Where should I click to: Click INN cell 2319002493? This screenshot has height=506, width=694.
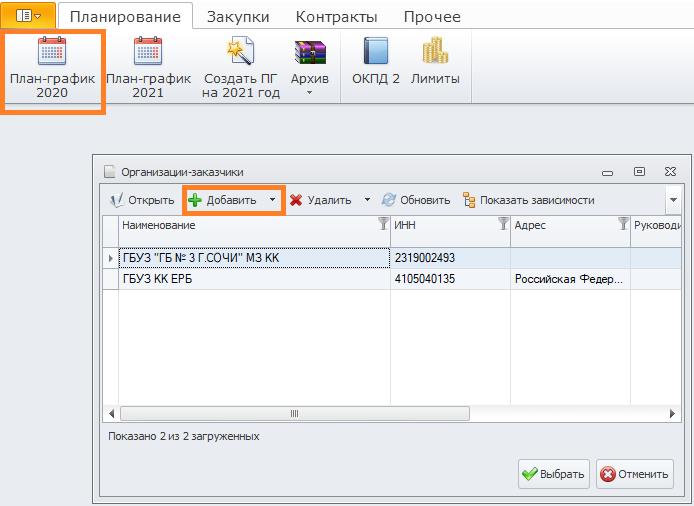tap(450, 258)
